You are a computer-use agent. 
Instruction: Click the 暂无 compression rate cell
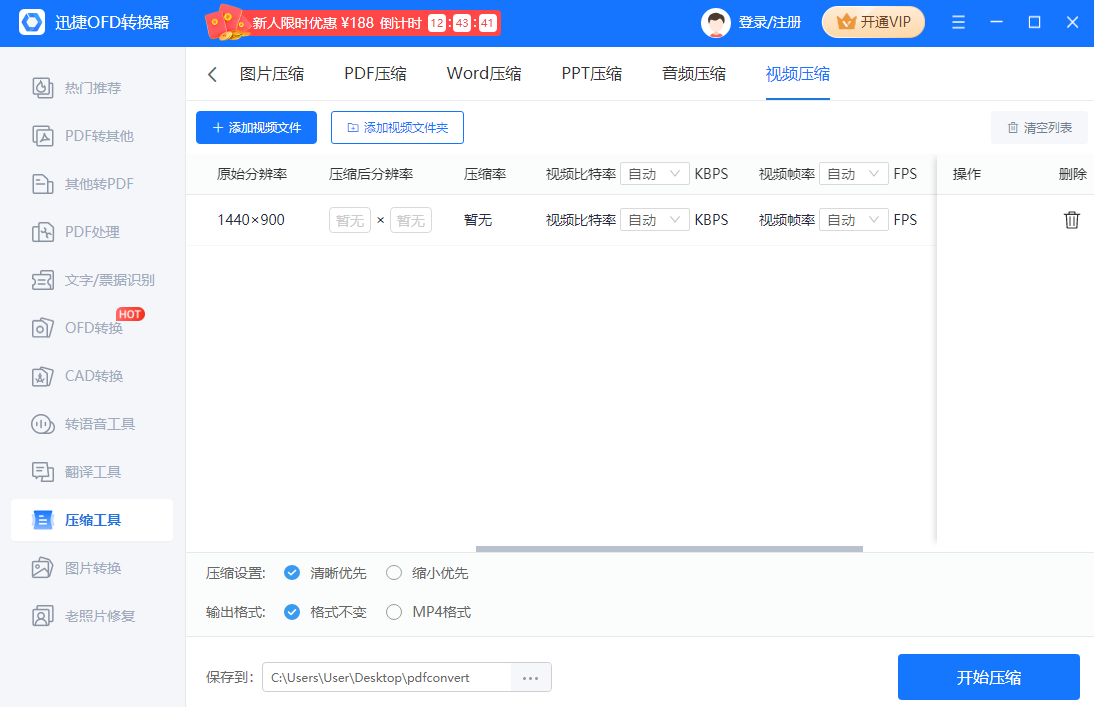pos(478,220)
